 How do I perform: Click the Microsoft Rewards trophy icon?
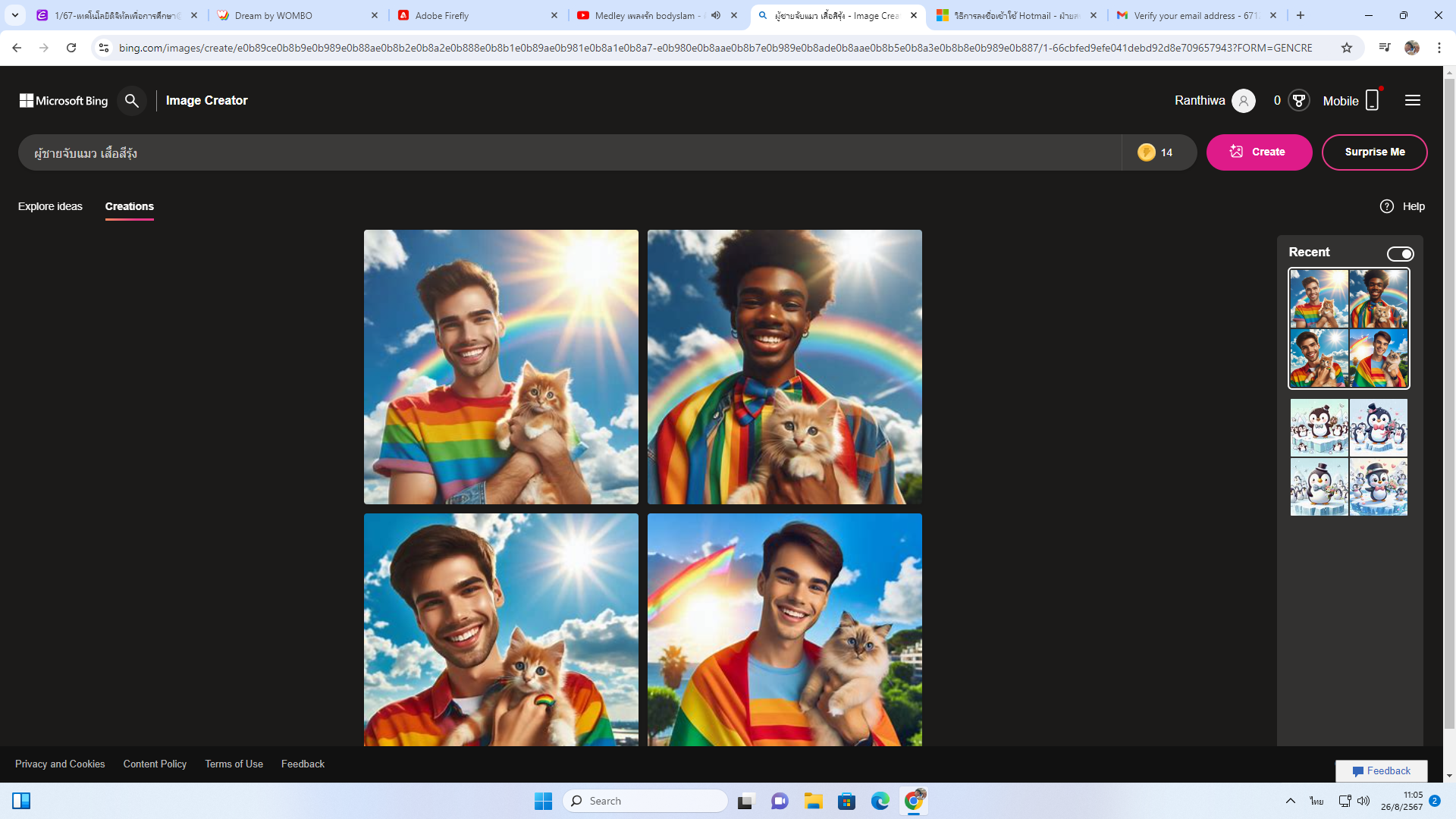tap(1299, 101)
